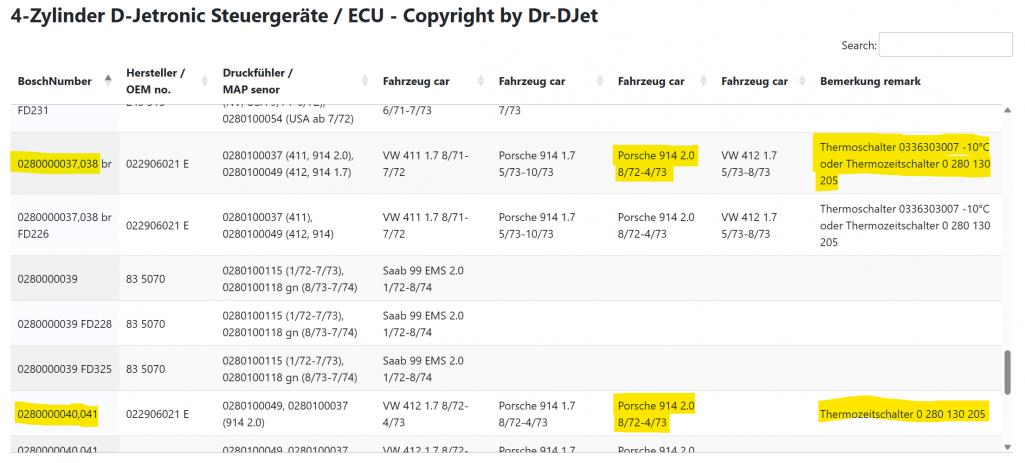Click highlighted Porsche 914 2.0 cell in 037,038 row
This screenshot has width=1025, height=463.
(x=656, y=163)
